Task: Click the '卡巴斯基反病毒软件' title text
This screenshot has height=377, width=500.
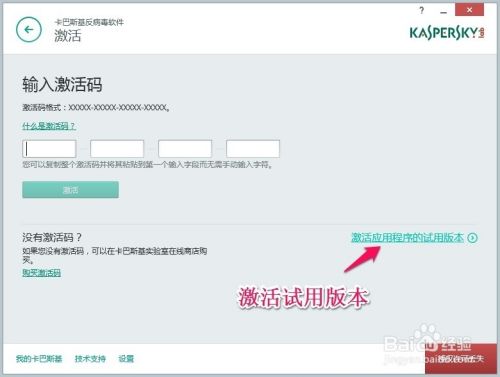Action: (89, 22)
